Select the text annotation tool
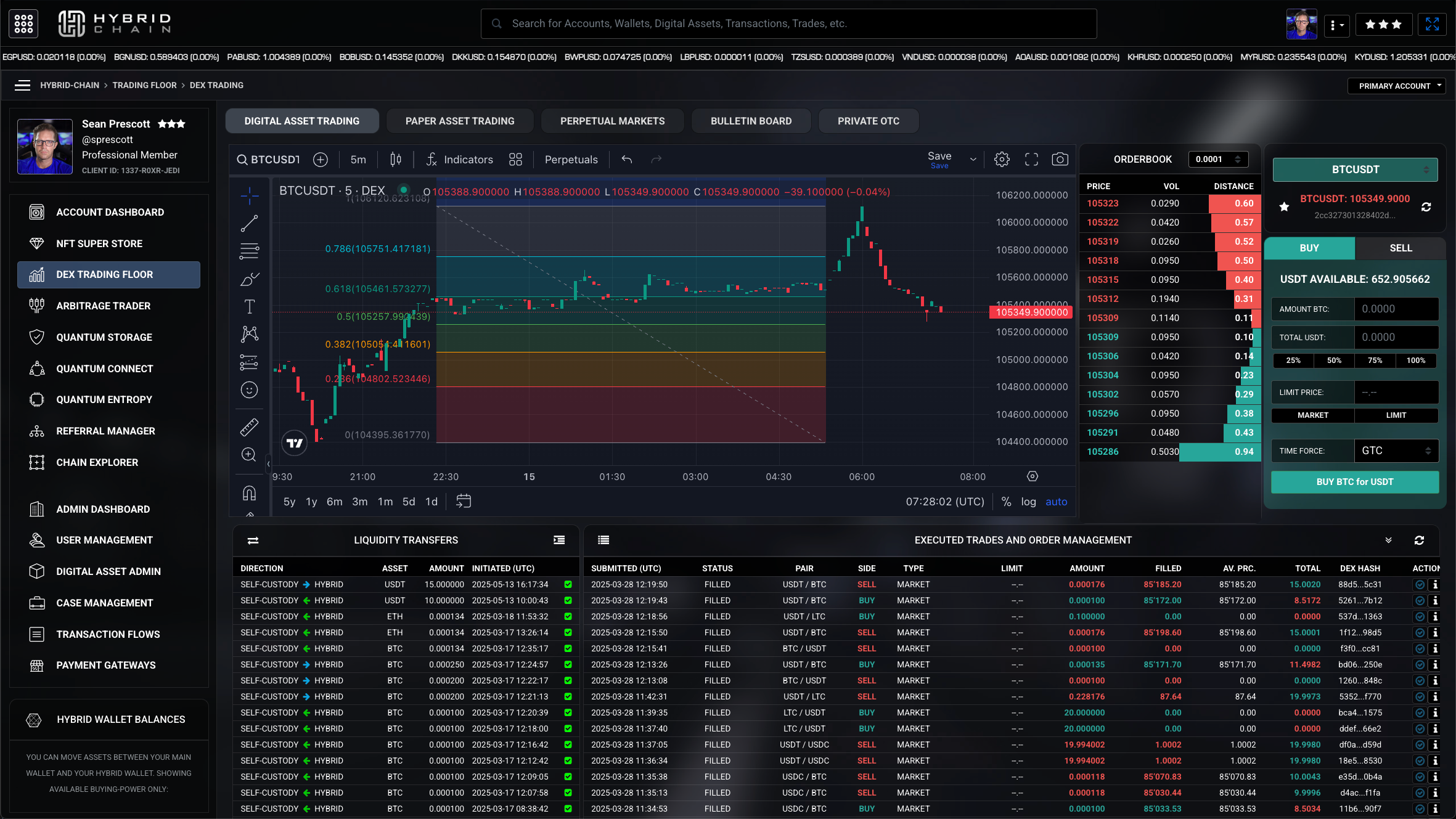Screen dimensions: 1456x819 (x=249, y=306)
